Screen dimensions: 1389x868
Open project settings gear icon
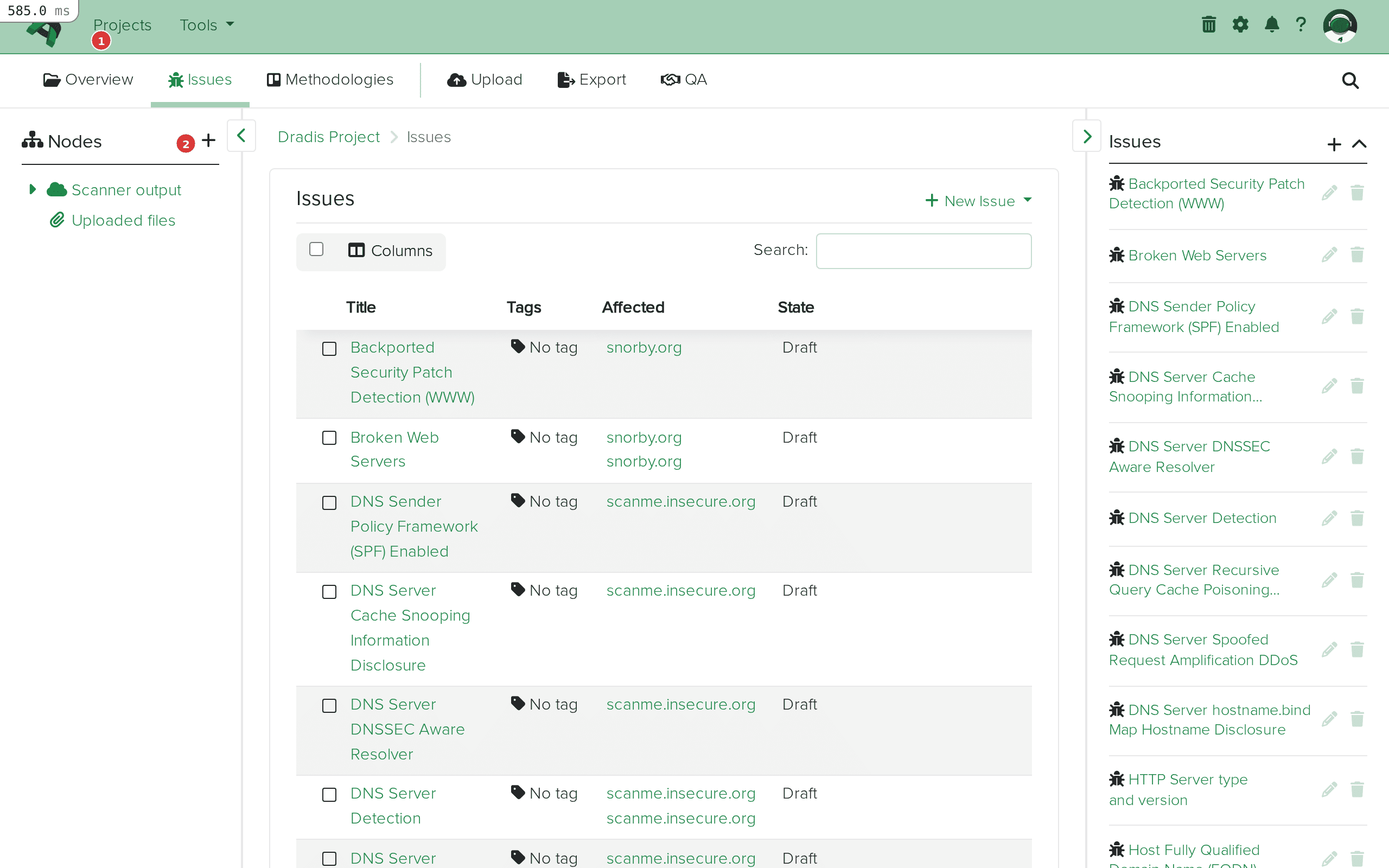pyautogui.click(x=1240, y=24)
